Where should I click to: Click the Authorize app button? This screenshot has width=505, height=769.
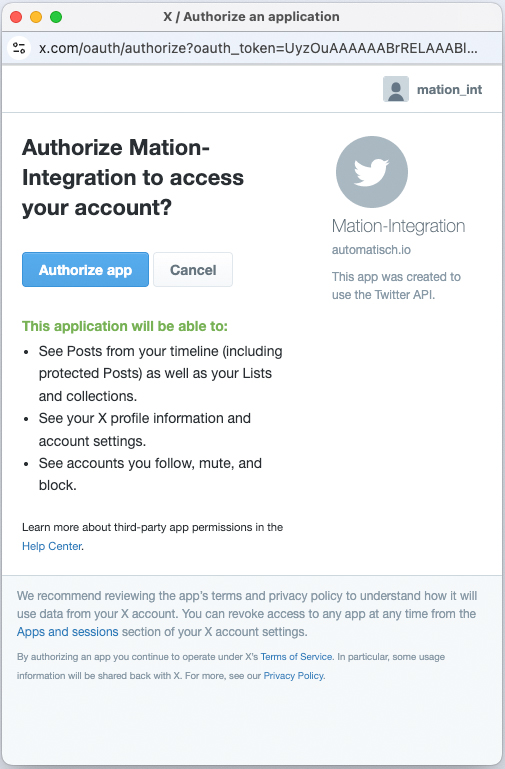click(85, 270)
